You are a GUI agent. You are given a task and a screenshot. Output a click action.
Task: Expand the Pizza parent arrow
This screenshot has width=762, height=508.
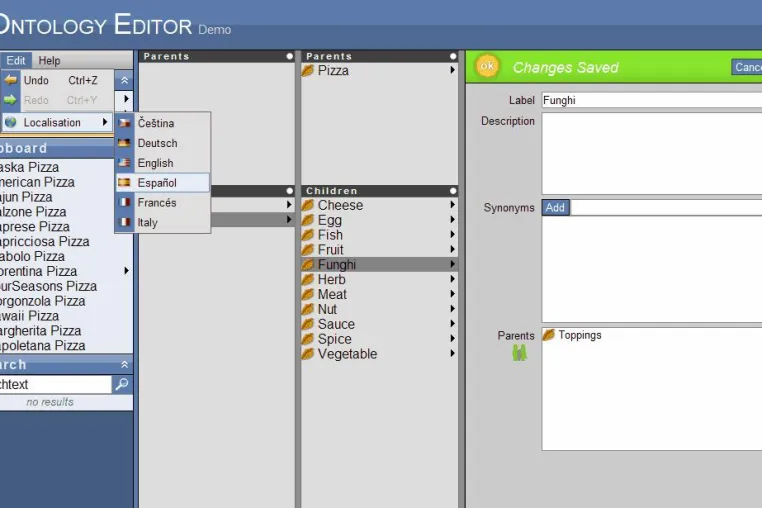point(452,70)
